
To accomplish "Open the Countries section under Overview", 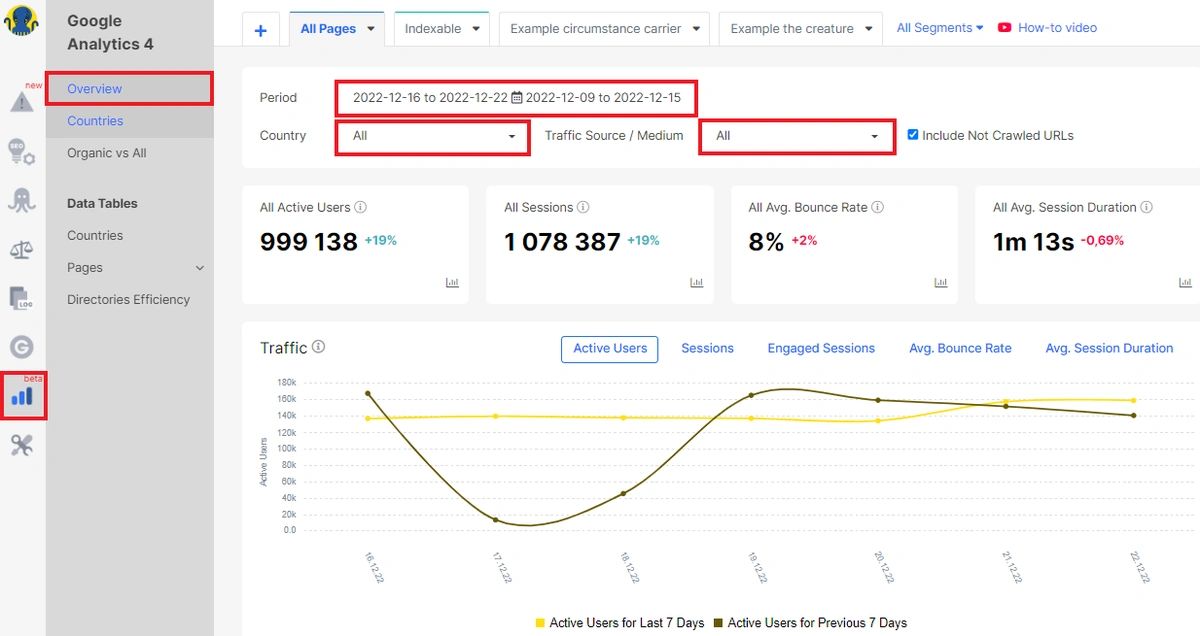I will click(x=95, y=120).
